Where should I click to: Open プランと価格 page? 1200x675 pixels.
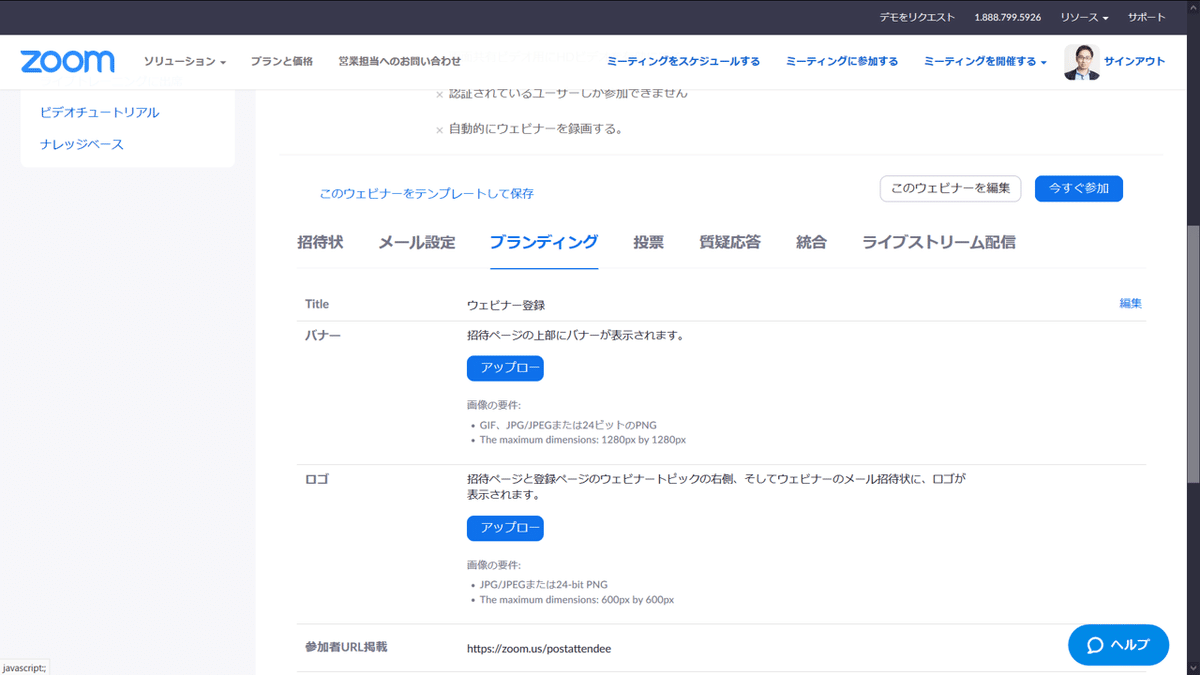point(282,62)
